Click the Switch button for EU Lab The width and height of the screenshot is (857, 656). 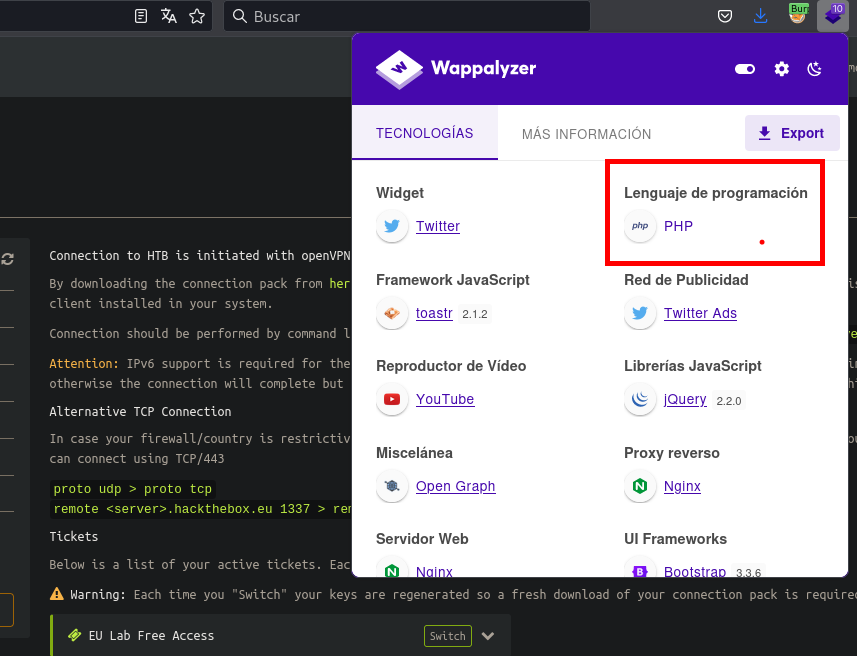(x=447, y=636)
